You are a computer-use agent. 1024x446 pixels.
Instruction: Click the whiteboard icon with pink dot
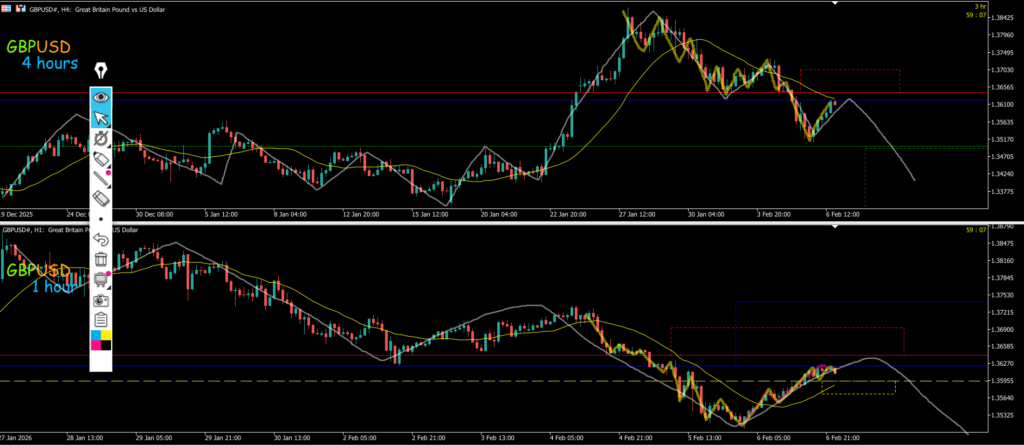pyautogui.click(x=101, y=279)
